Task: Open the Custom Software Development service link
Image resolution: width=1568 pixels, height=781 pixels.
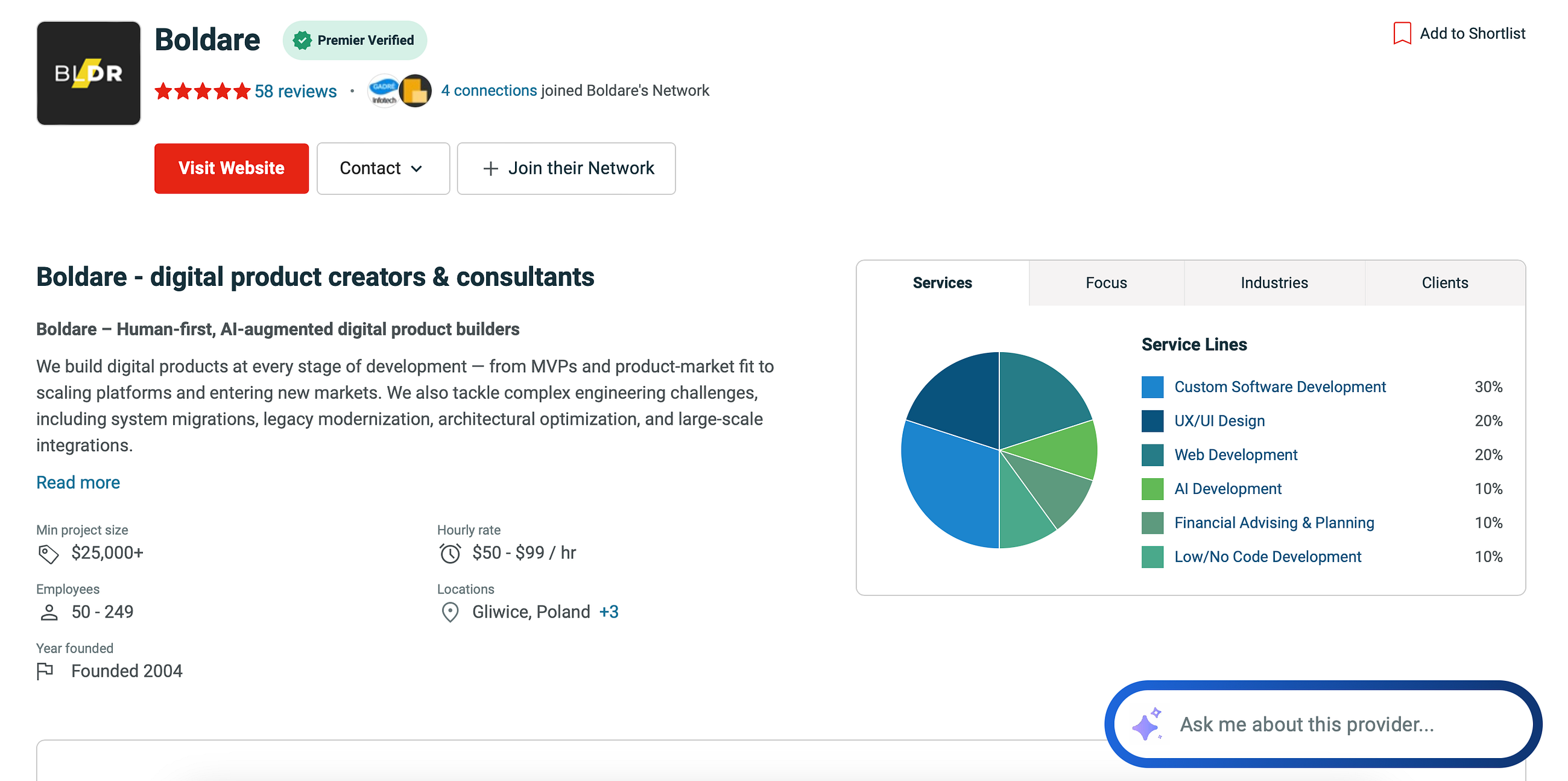Action: click(1280, 387)
